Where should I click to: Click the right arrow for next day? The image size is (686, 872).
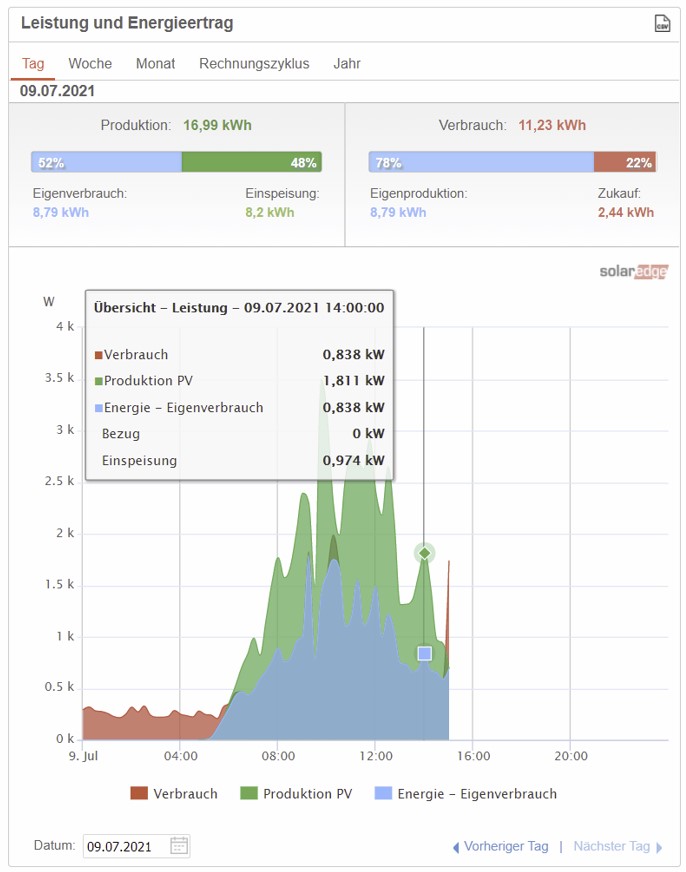pyautogui.click(x=659, y=847)
